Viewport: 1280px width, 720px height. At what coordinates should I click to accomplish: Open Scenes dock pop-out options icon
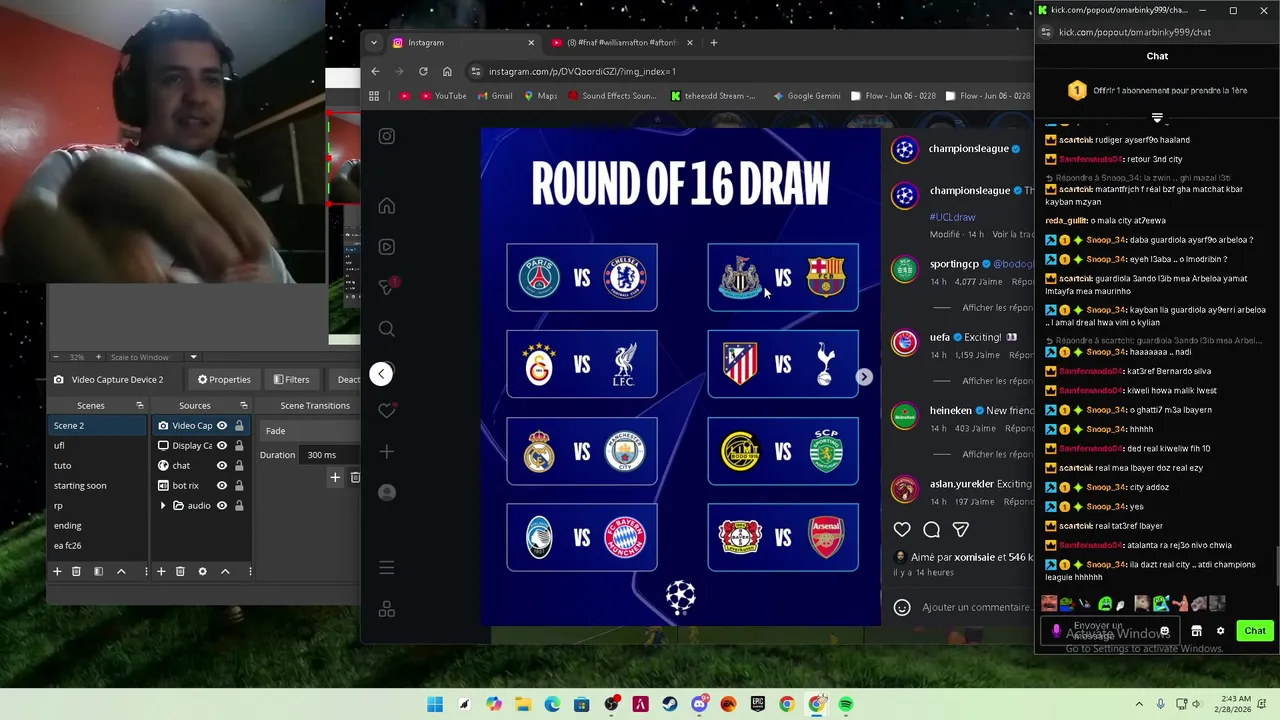click(x=139, y=406)
